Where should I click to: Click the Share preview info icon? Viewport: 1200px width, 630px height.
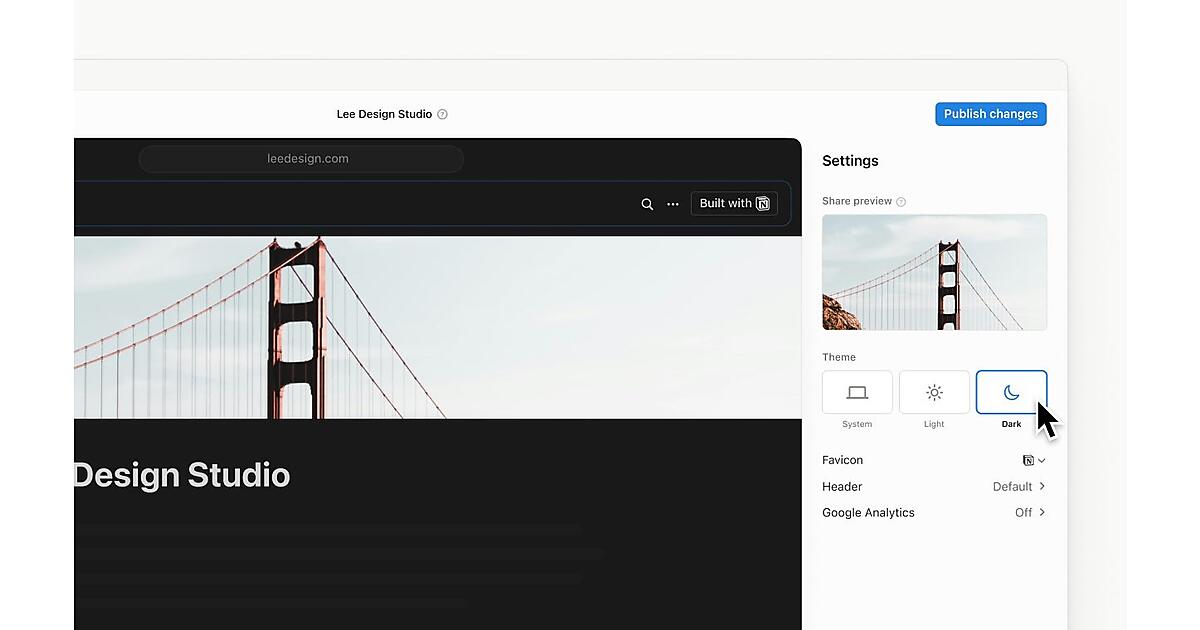pyautogui.click(x=901, y=202)
